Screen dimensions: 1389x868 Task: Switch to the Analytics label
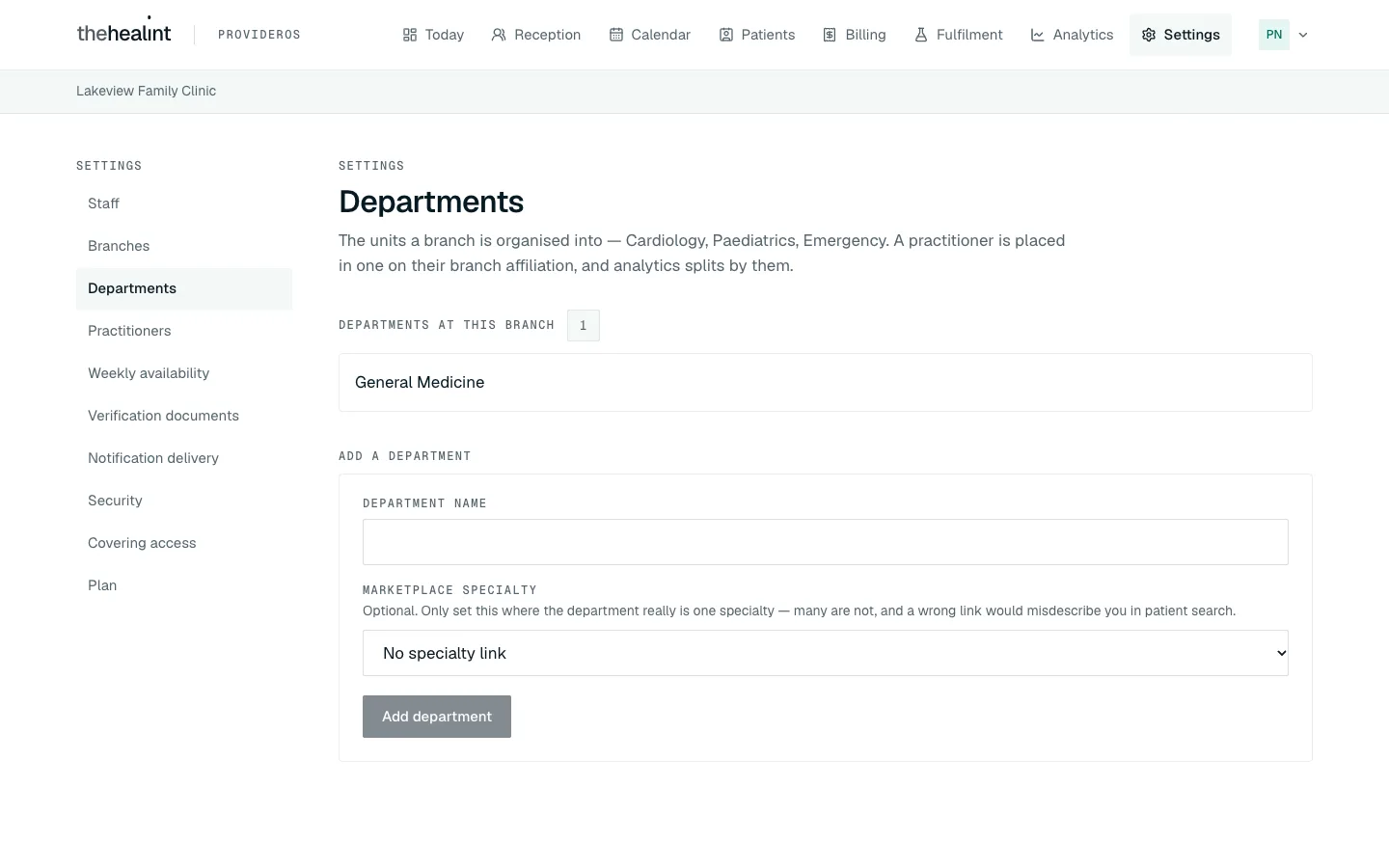[x=1083, y=35]
